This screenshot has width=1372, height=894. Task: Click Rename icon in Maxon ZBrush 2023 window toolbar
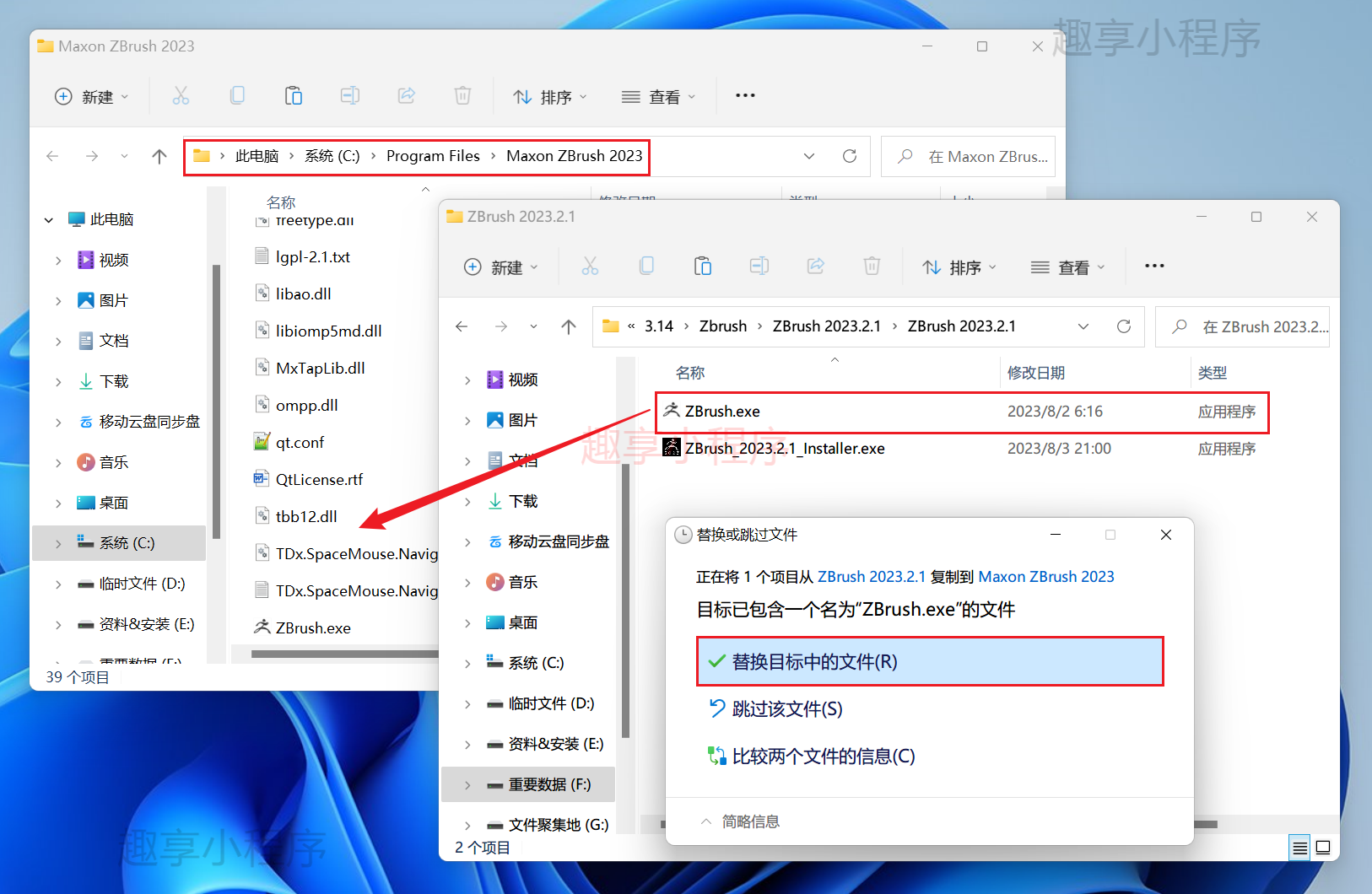pyautogui.click(x=350, y=96)
